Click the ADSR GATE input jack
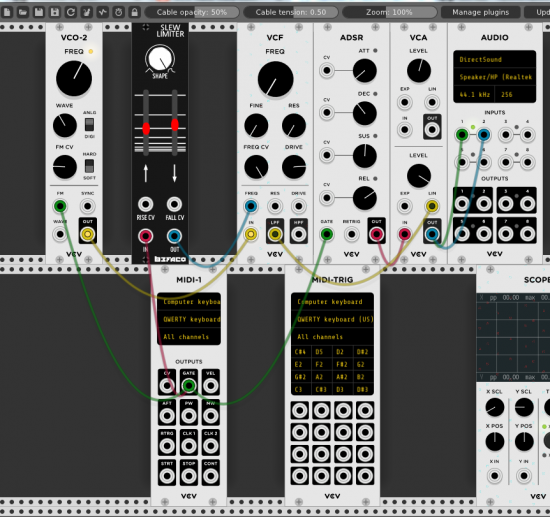The image size is (550, 517). [327, 234]
